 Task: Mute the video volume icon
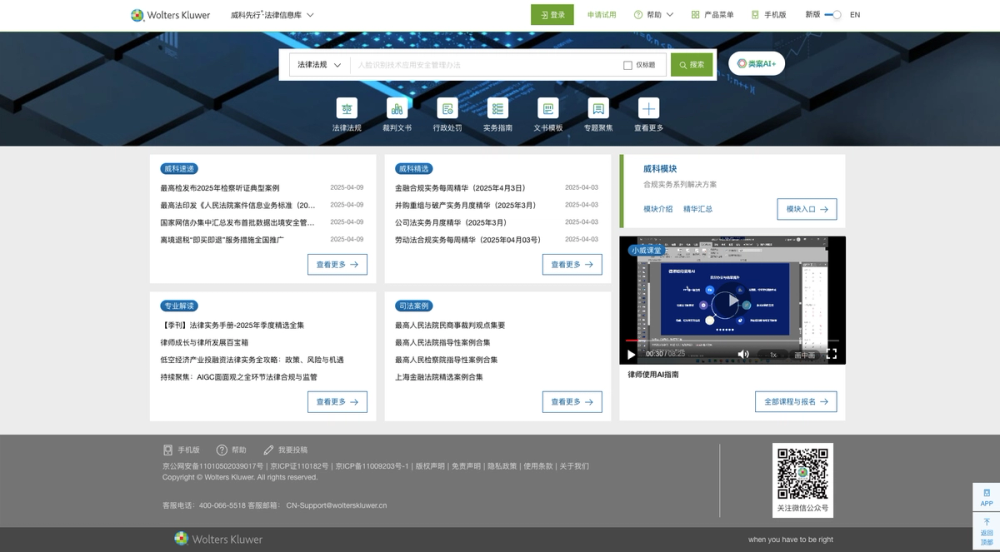[x=743, y=354]
